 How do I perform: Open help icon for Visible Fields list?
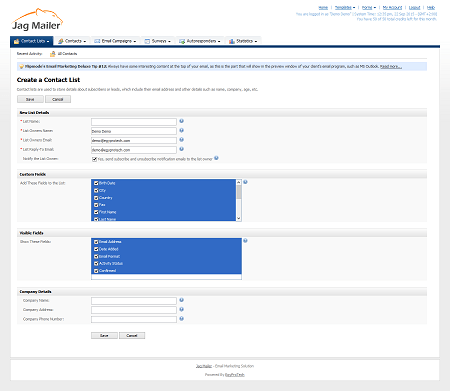point(245,241)
